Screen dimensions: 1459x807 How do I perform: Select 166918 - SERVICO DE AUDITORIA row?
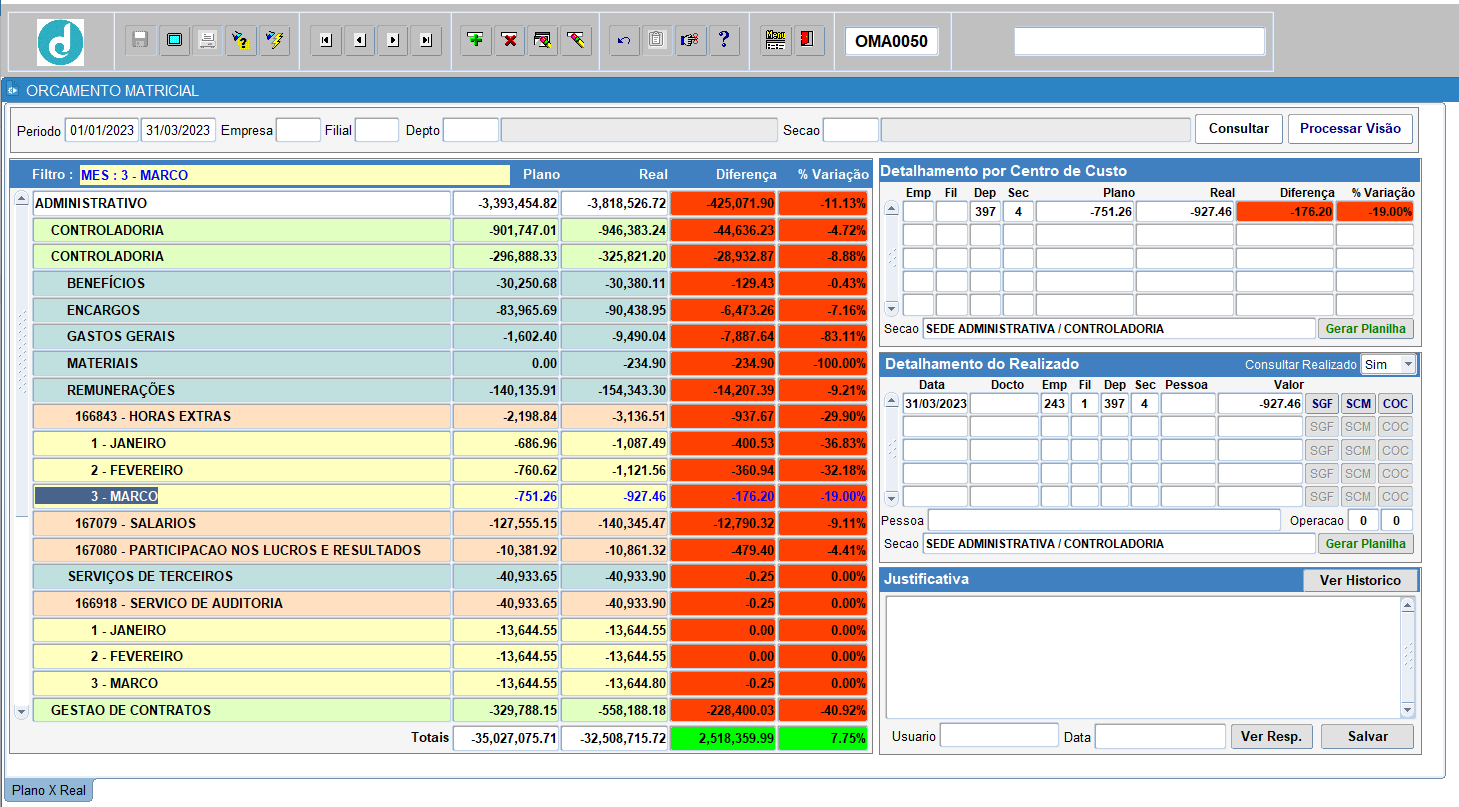[242, 603]
